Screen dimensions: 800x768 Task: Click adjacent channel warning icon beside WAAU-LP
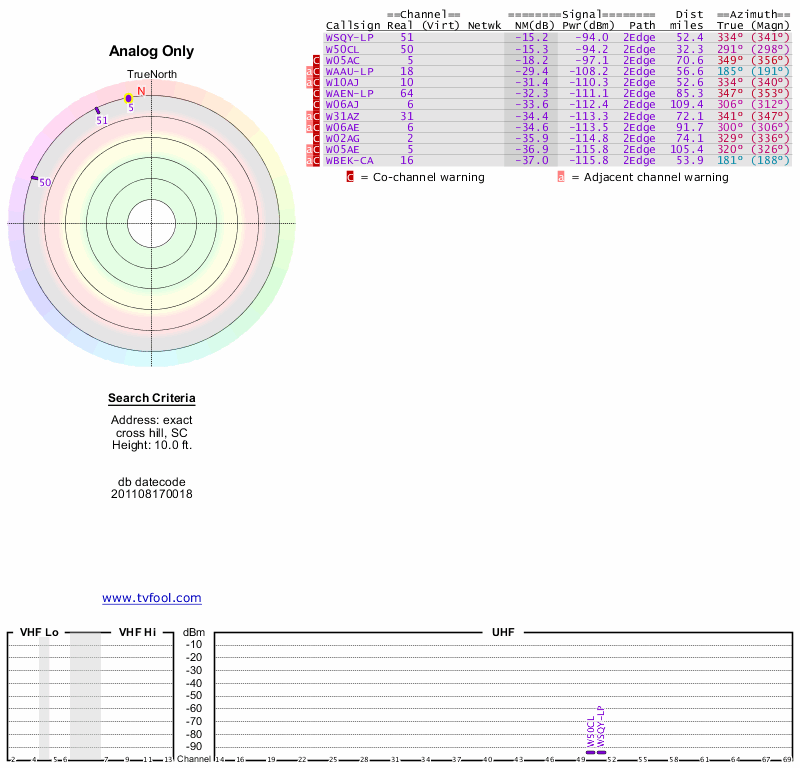coord(309,71)
